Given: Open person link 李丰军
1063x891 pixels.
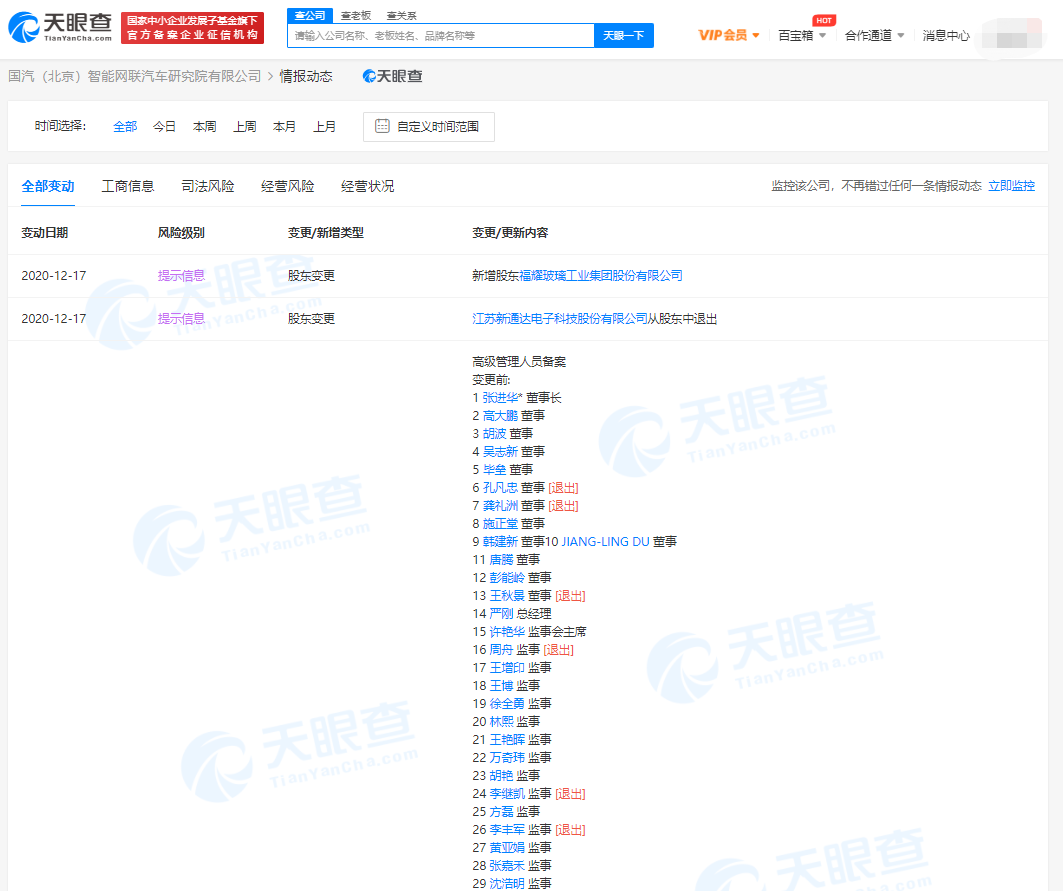Looking at the screenshot, I should click(x=507, y=829).
